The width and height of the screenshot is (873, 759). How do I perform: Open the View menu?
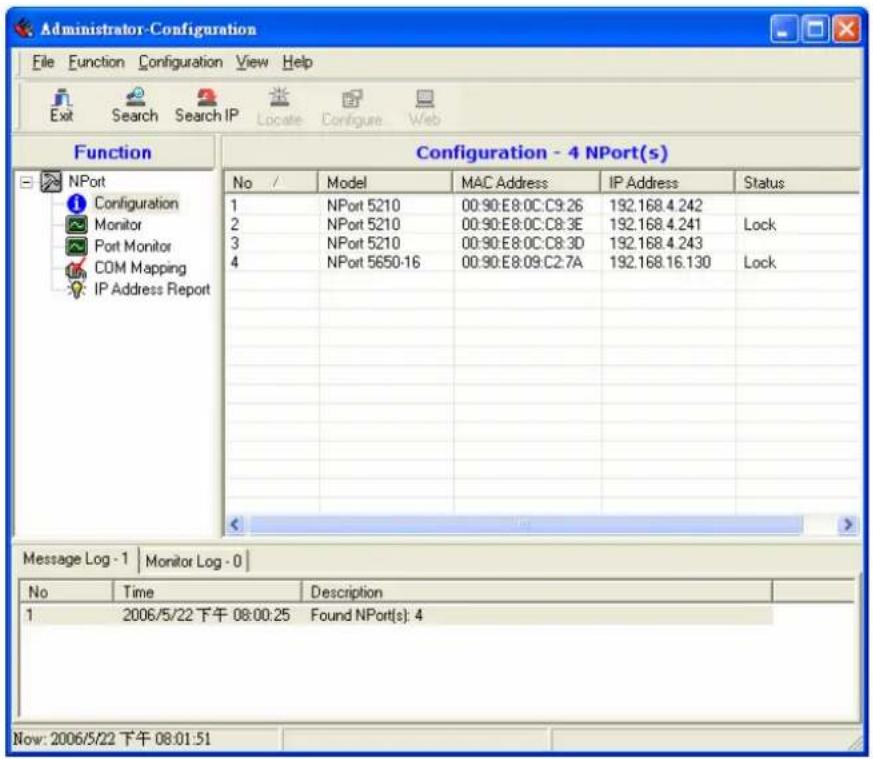pyautogui.click(x=252, y=62)
